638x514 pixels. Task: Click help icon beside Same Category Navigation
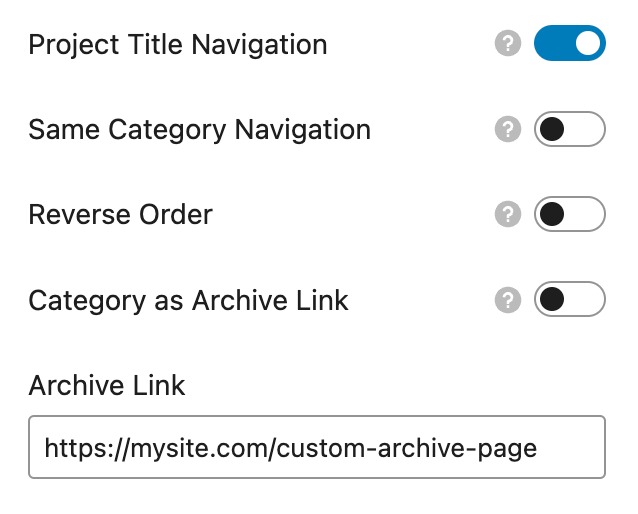point(508,130)
